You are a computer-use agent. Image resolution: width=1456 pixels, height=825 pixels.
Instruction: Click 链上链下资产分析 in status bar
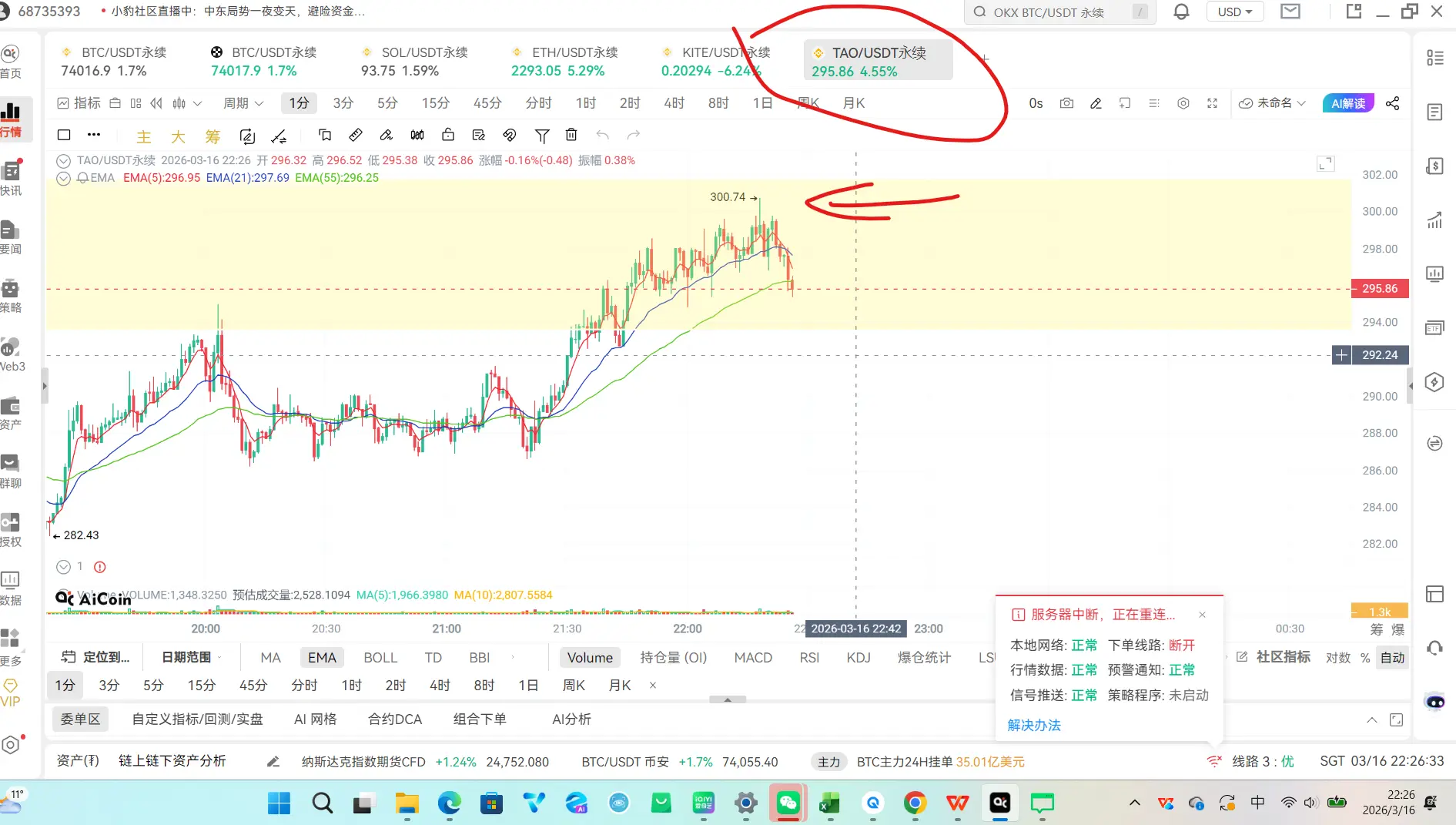(172, 761)
